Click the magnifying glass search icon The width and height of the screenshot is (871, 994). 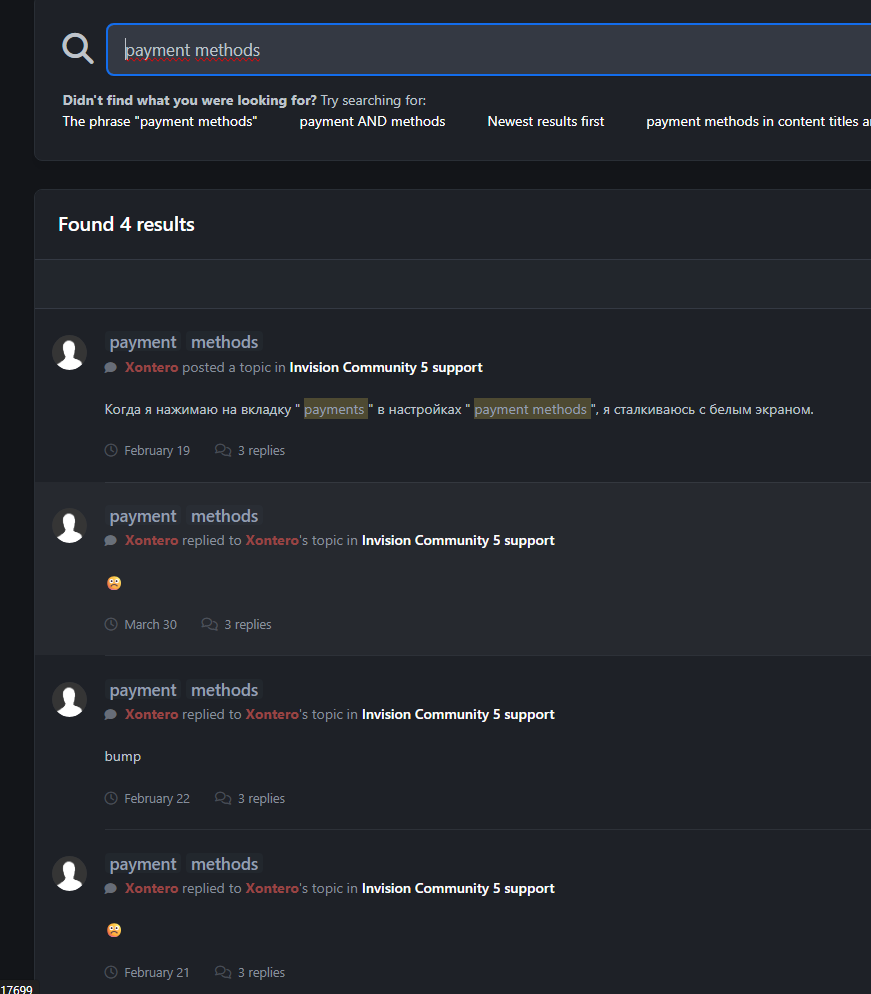point(78,49)
